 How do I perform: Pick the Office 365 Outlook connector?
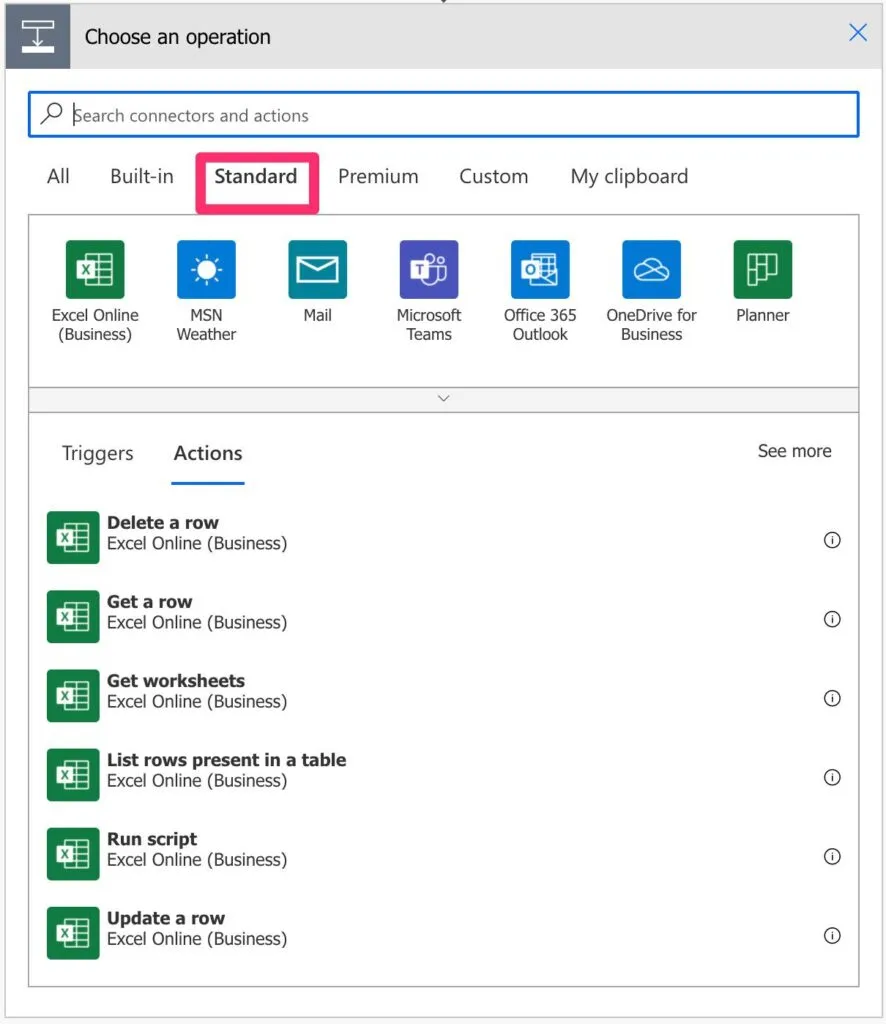click(x=540, y=270)
